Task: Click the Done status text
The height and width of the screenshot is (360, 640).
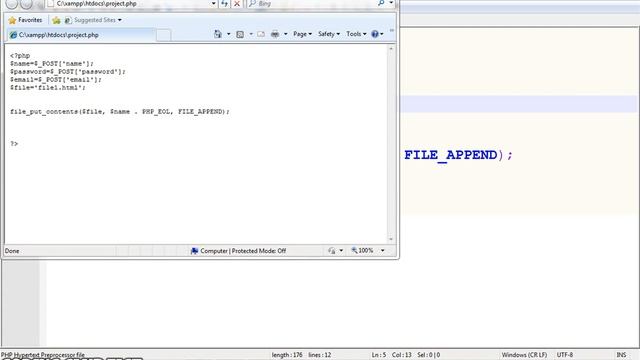Action: point(12,251)
